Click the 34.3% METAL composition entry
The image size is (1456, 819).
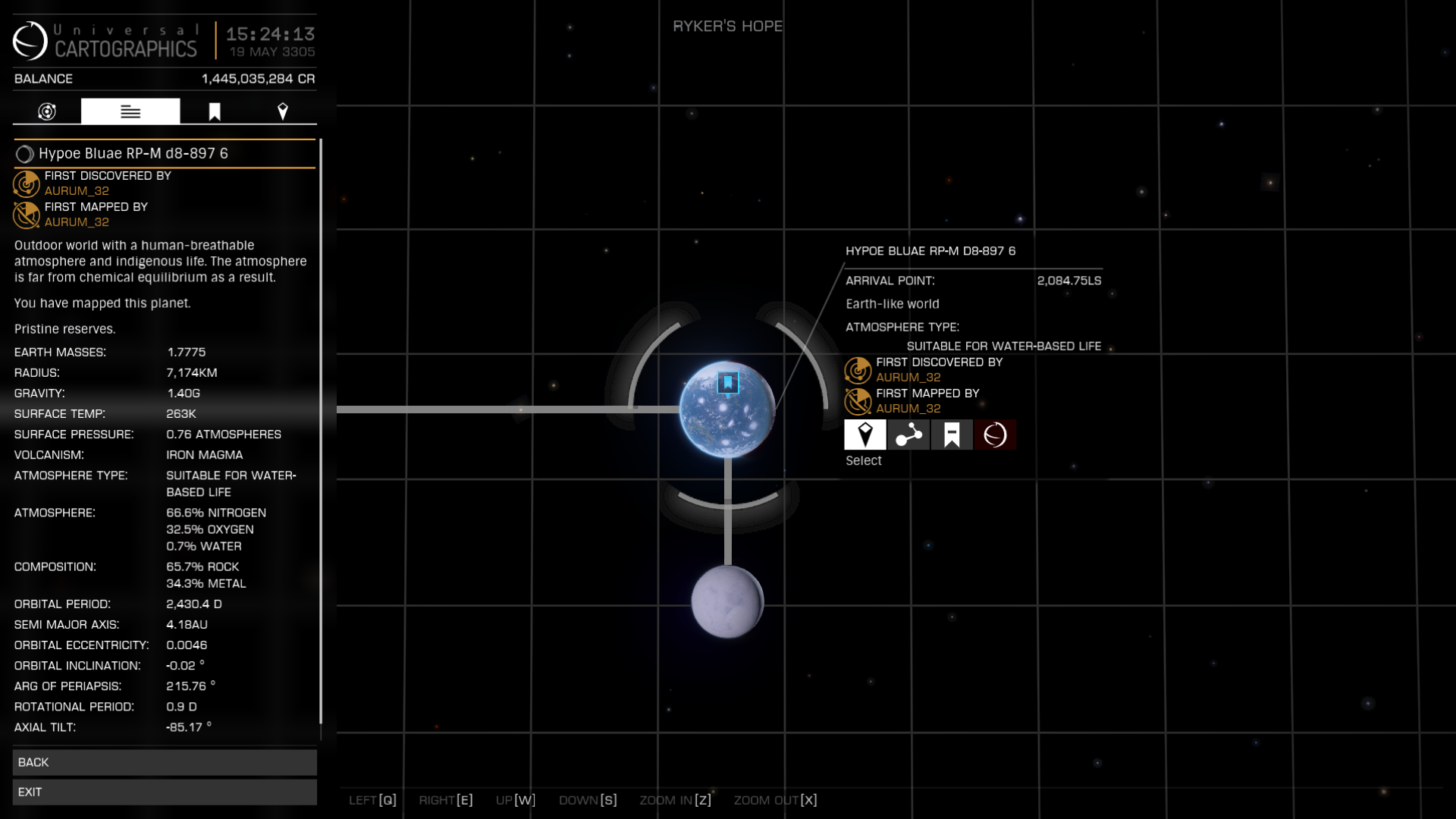click(x=206, y=583)
